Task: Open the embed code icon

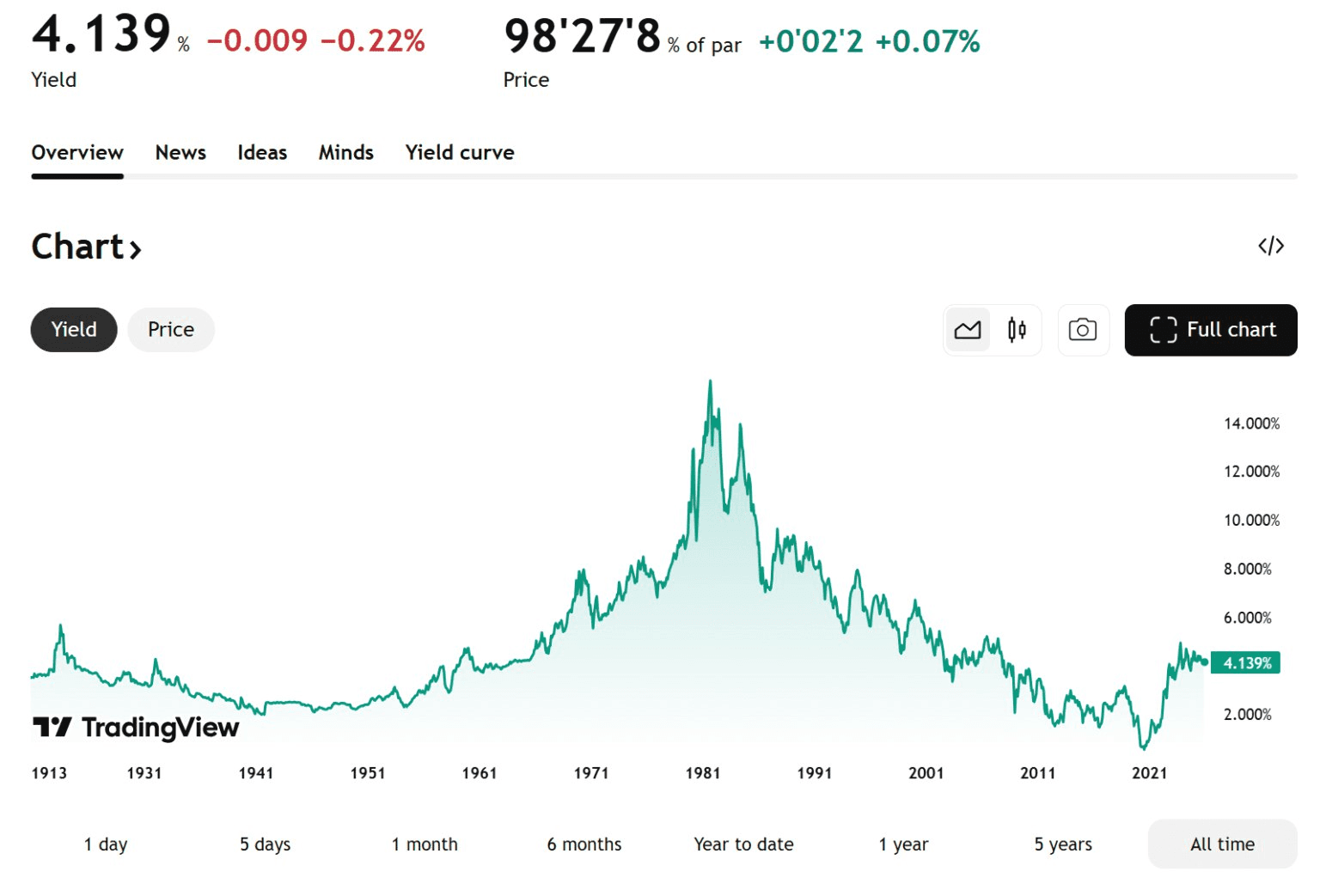Action: pos(1270,247)
